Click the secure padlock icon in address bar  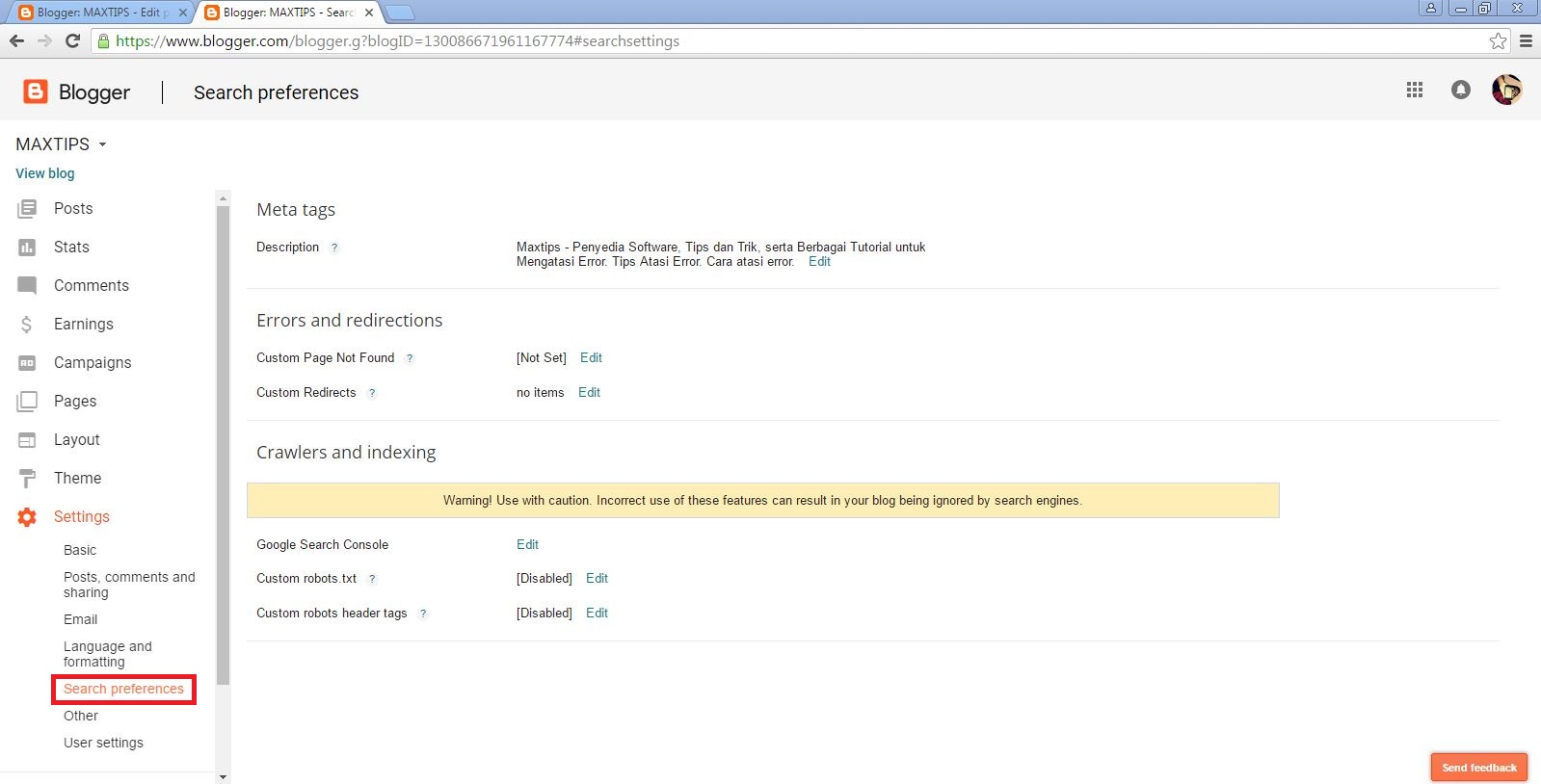(x=104, y=40)
